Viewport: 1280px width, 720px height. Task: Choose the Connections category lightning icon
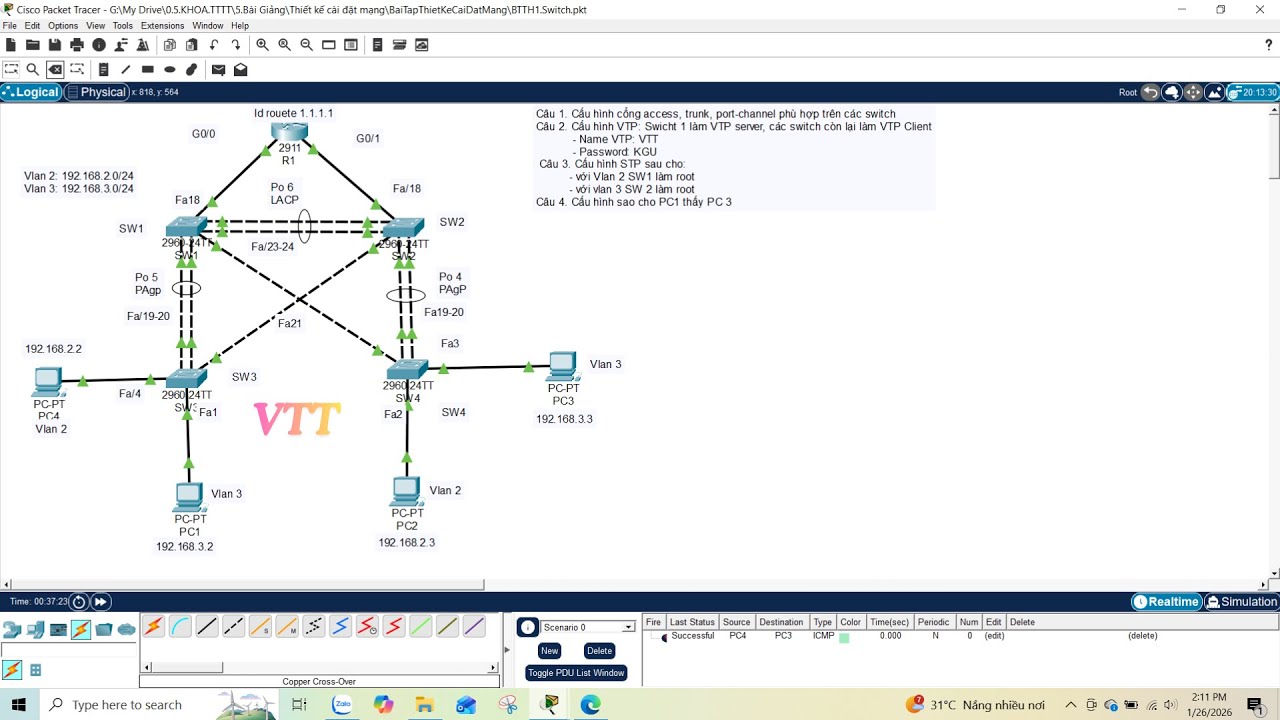pos(81,629)
